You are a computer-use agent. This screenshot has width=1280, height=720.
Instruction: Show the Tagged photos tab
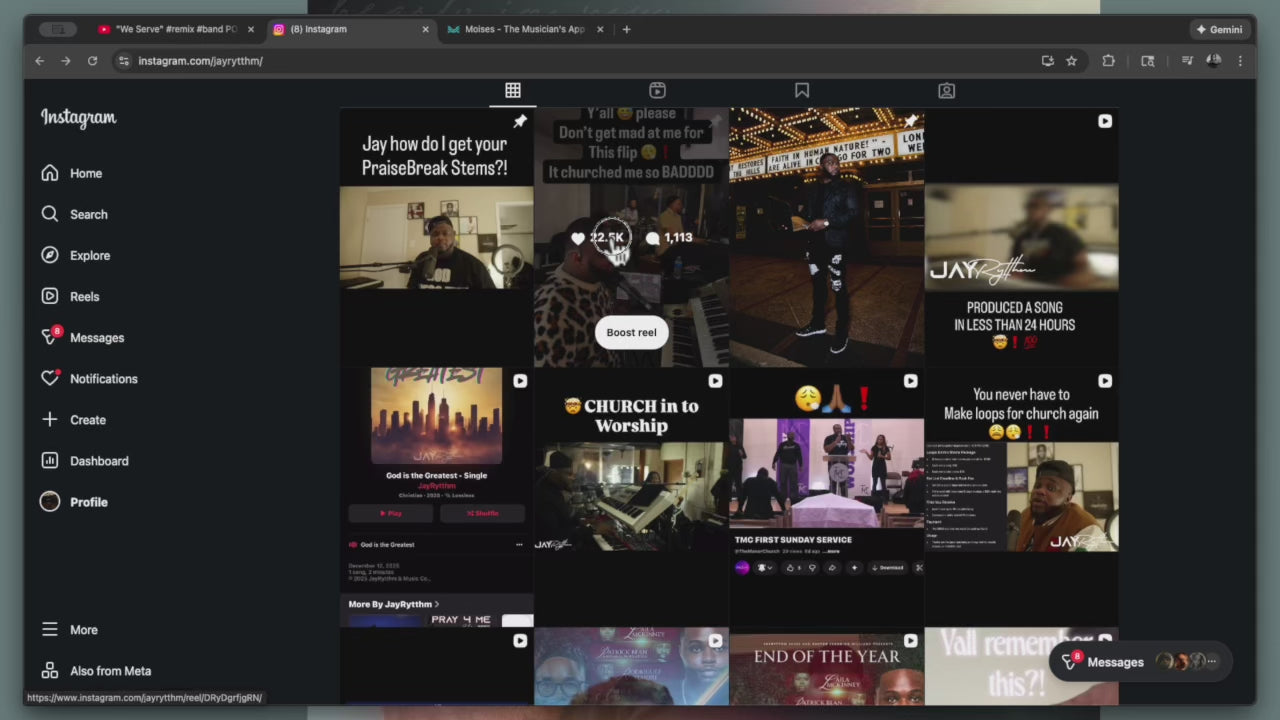(946, 91)
